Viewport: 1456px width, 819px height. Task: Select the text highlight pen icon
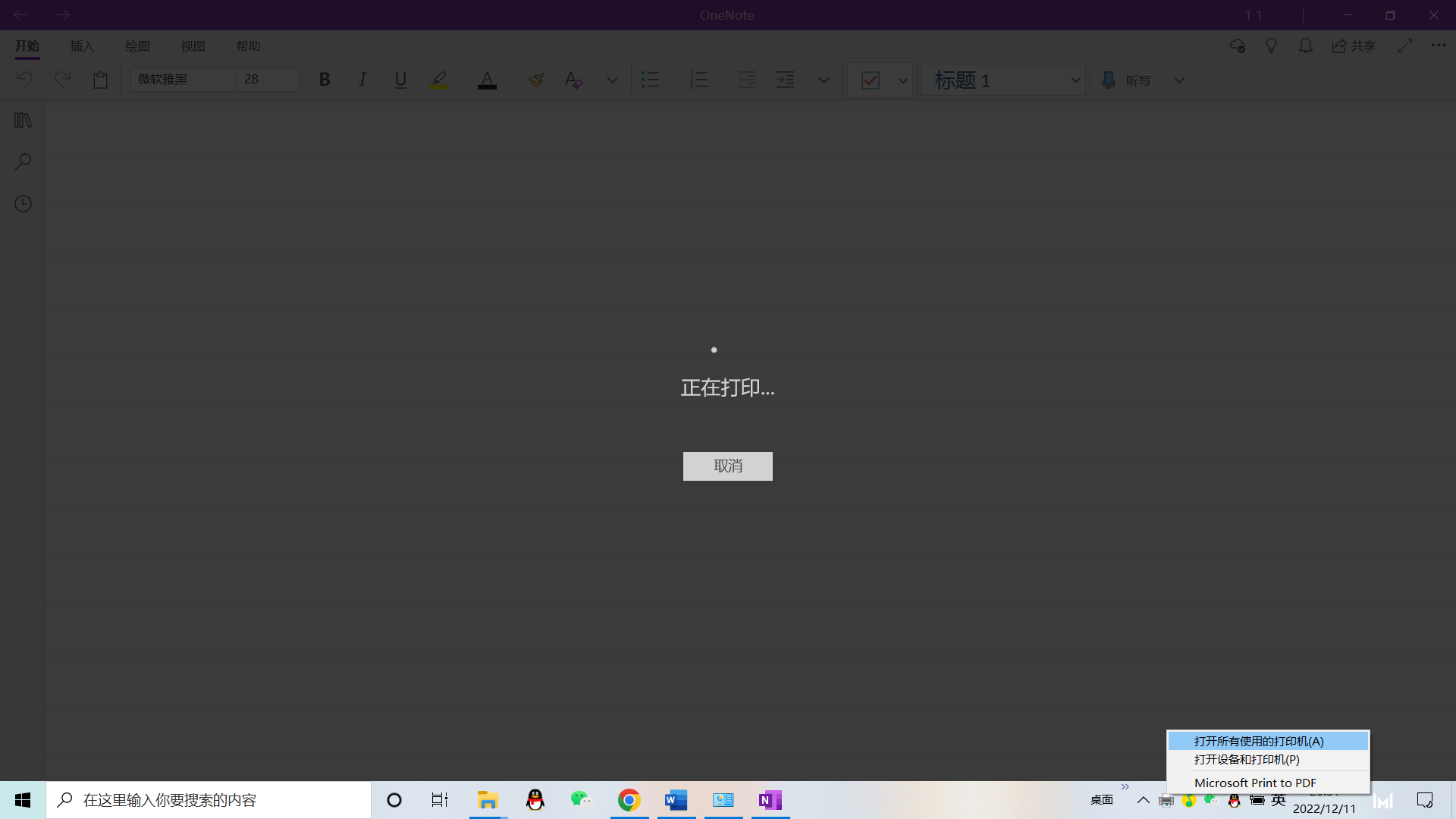click(x=439, y=80)
